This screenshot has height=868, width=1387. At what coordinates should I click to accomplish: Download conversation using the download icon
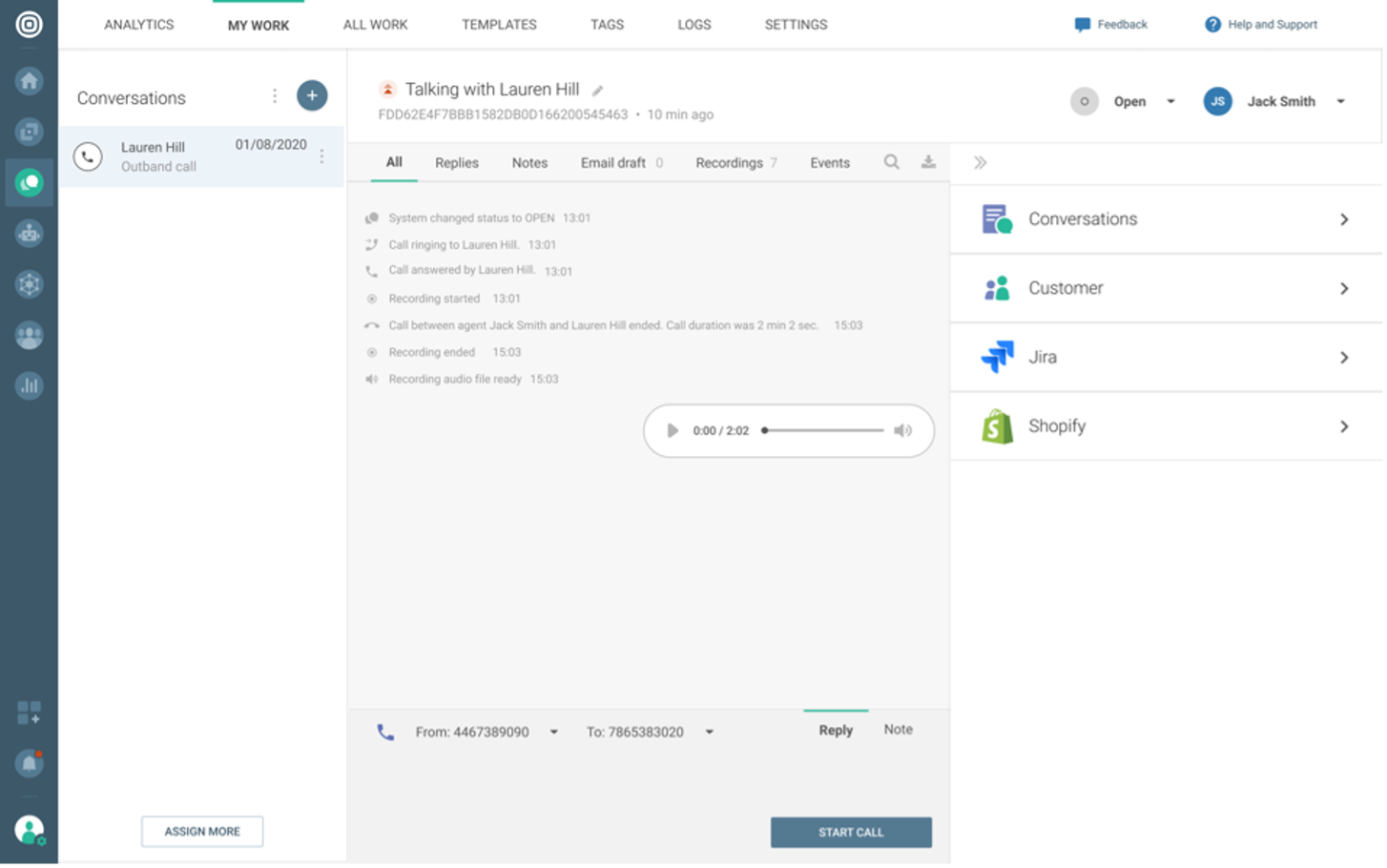928,162
